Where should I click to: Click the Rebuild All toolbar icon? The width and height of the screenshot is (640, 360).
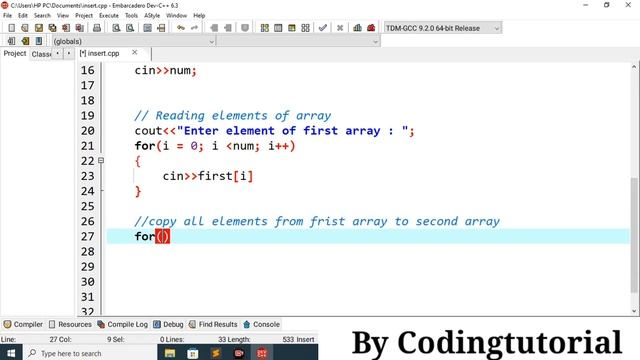pyautogui.click(x=305, y=28)
